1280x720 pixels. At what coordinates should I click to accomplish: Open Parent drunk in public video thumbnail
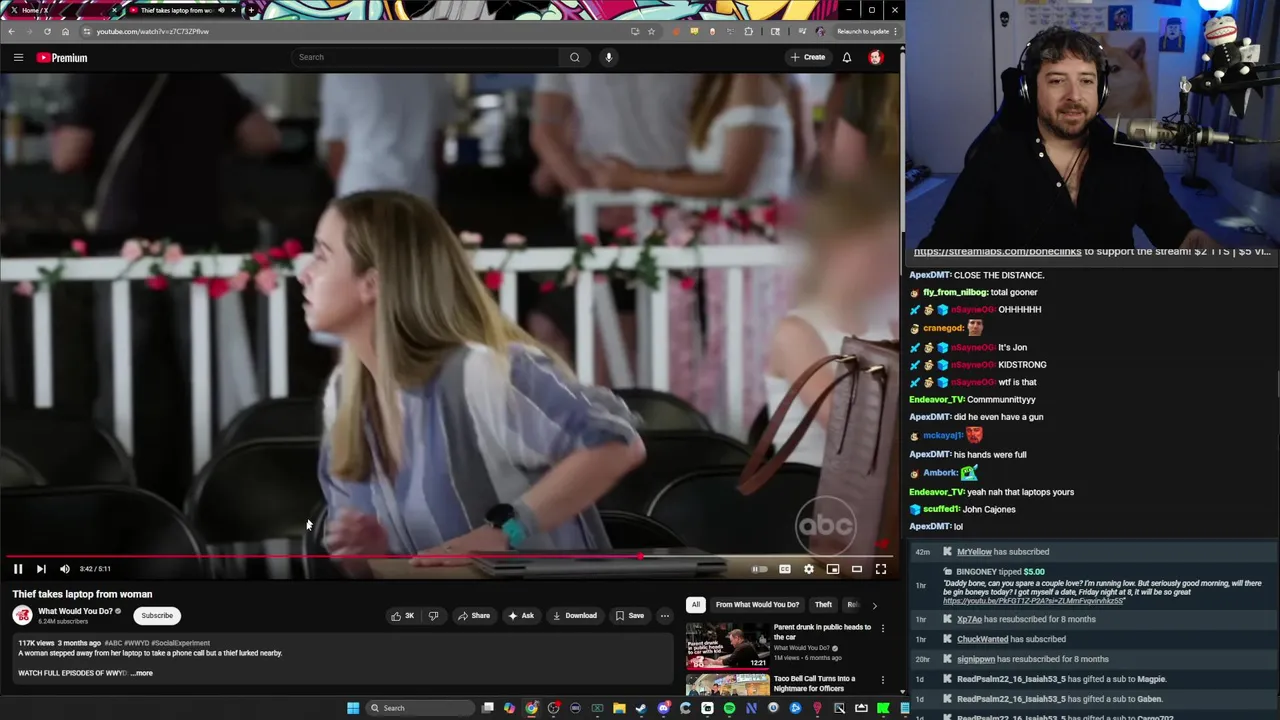tap(727, 645)
